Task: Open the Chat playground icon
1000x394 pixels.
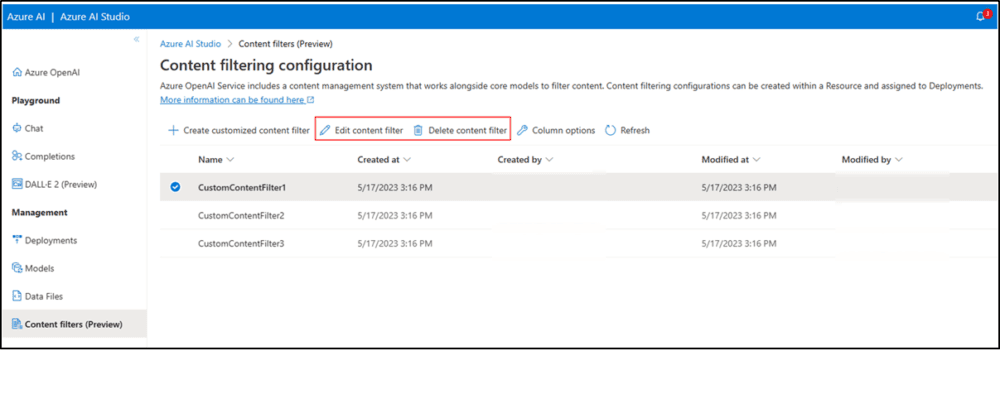Action: pyautogui.click(x=17, y=128)
